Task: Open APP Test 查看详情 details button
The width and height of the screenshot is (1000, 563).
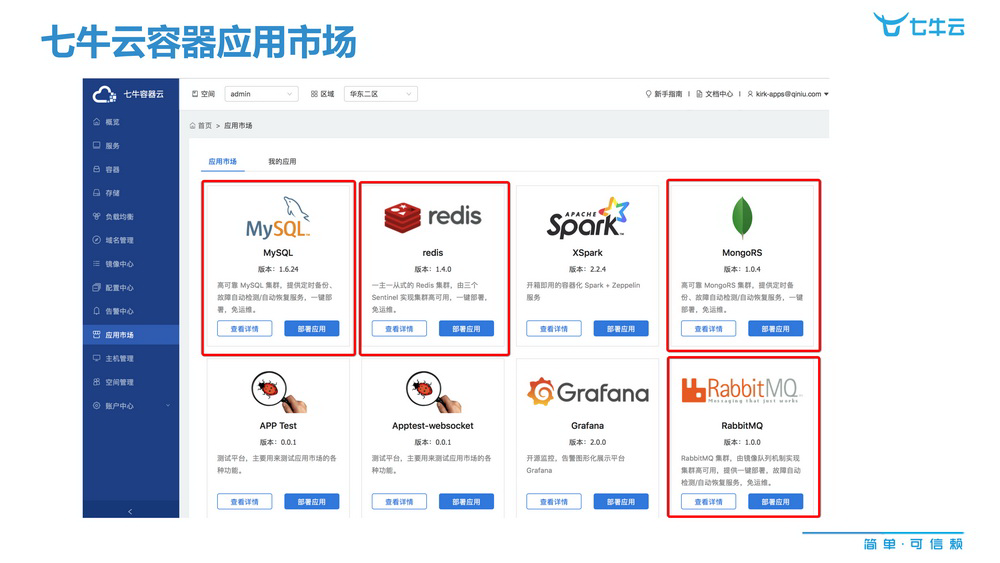Action: (x=244, y=502)
